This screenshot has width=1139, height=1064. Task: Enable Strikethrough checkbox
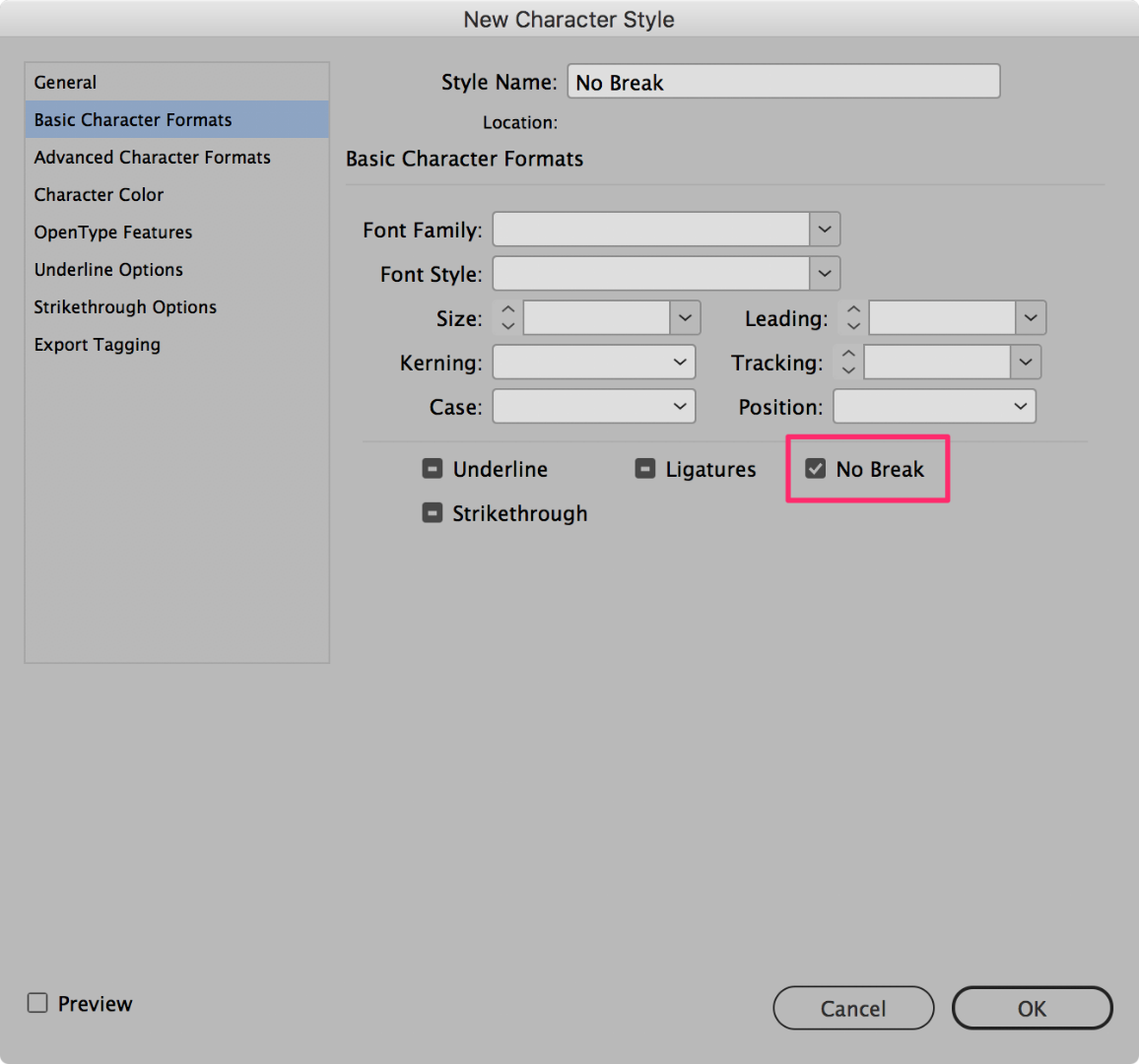pyautogui.click(x=433, y=513)
